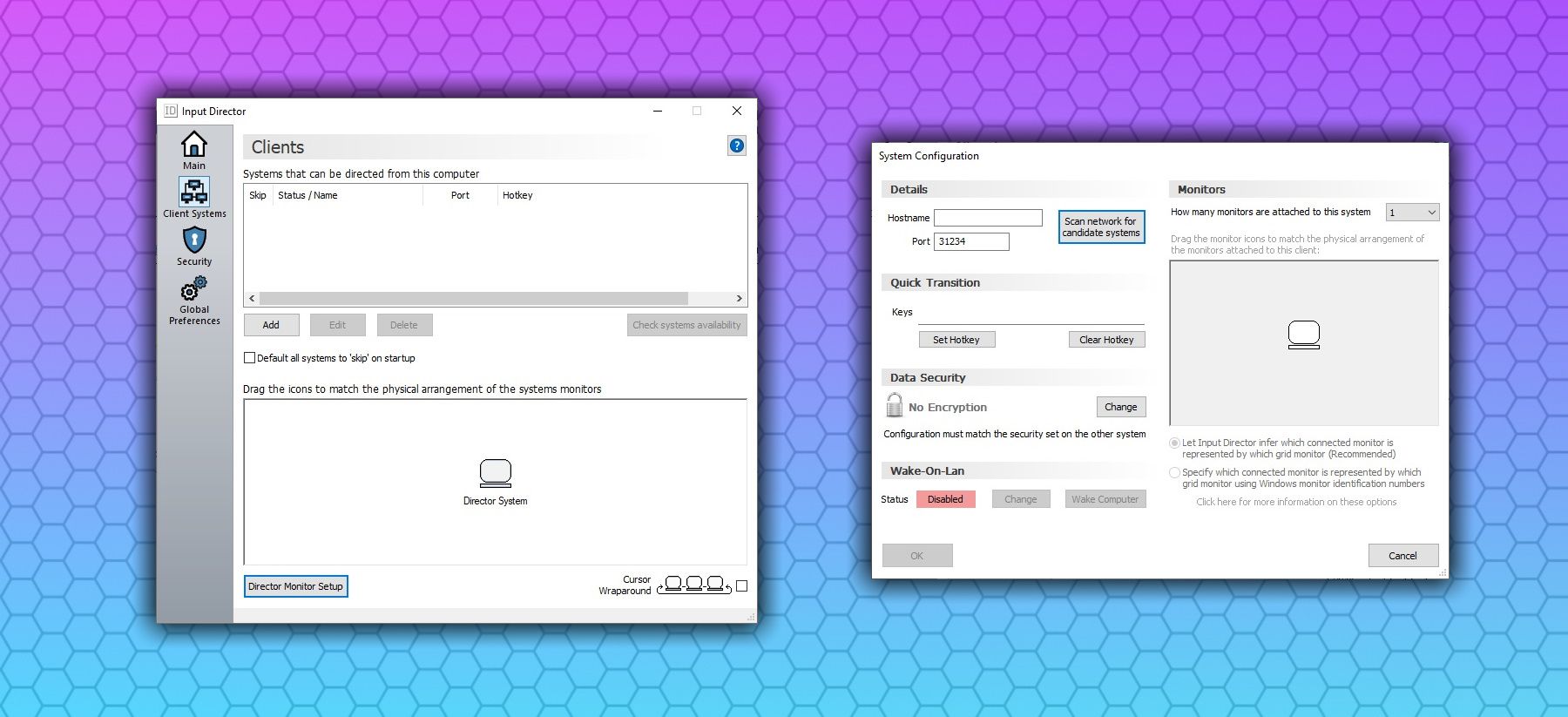The height and width of the screenshot is (717, 1568).
Task: Open the number of monitors dropdown
Action: pyautogui.click(x=1412, y=213)
